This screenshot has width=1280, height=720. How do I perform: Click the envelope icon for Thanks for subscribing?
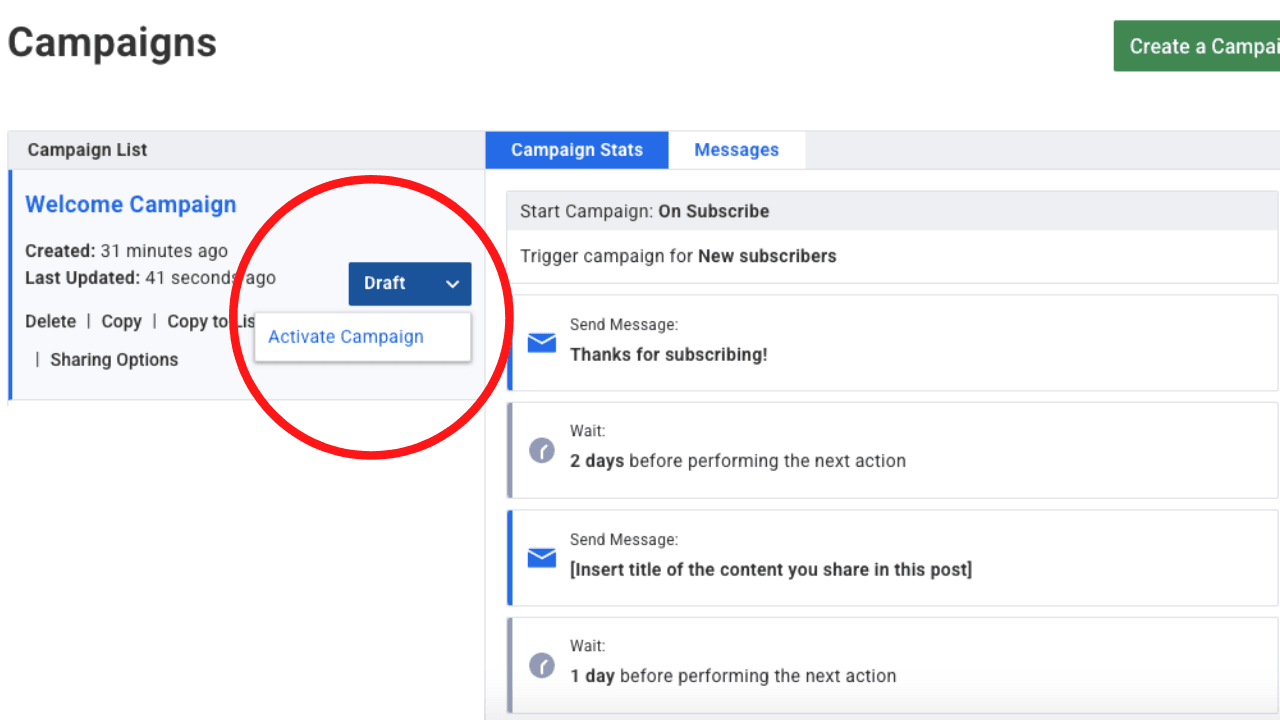point(542,343)
